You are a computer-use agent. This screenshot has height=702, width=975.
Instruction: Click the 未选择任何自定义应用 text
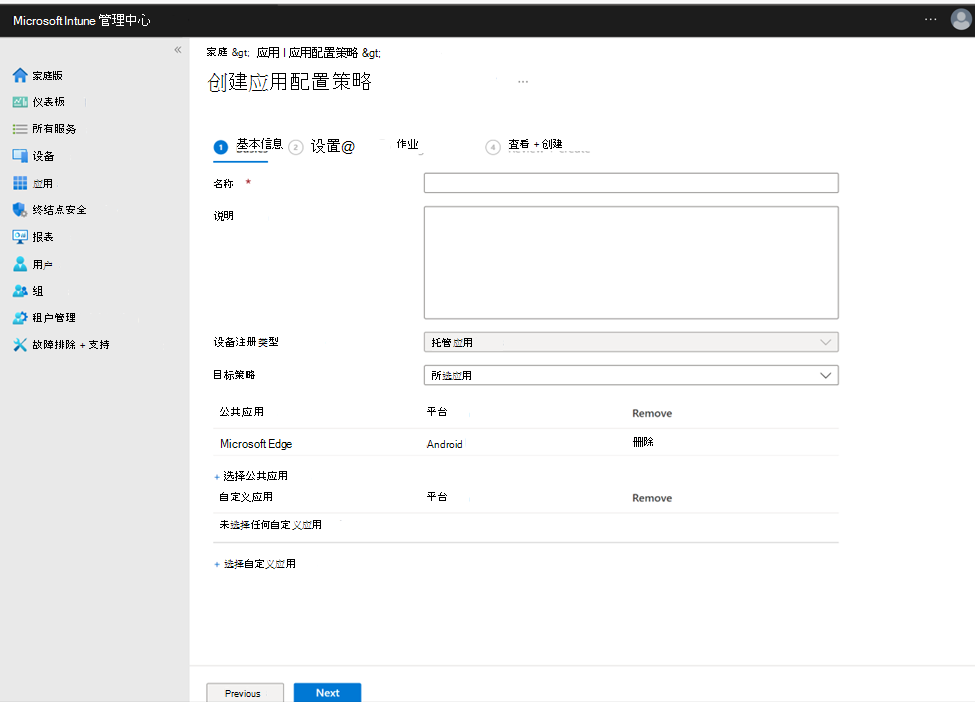pos(270,525)
